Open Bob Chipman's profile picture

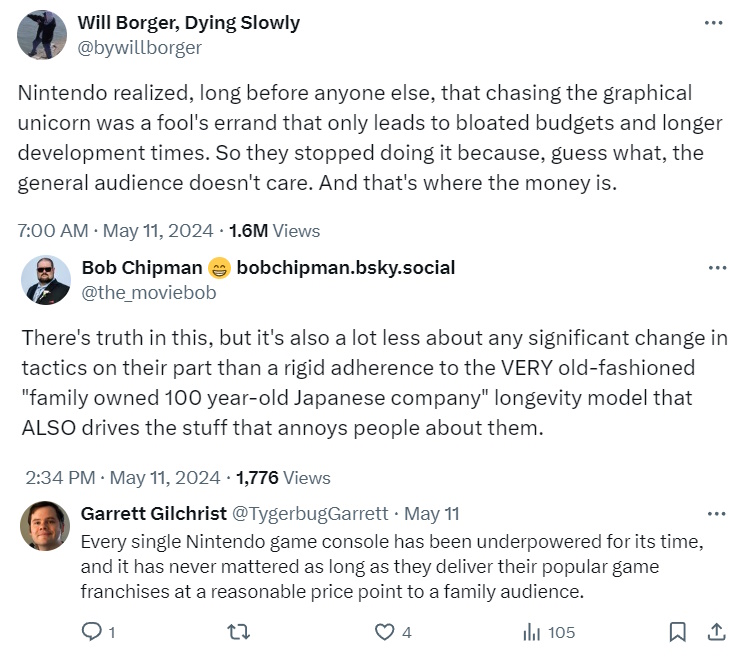click(x=46, y=280)
